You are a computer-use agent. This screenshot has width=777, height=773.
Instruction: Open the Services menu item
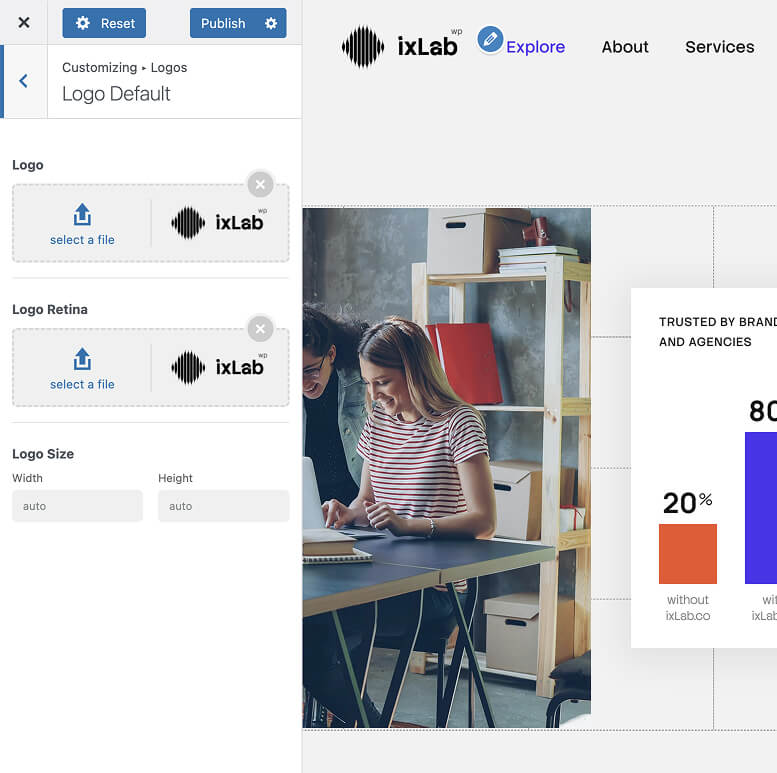coord(719,47)
